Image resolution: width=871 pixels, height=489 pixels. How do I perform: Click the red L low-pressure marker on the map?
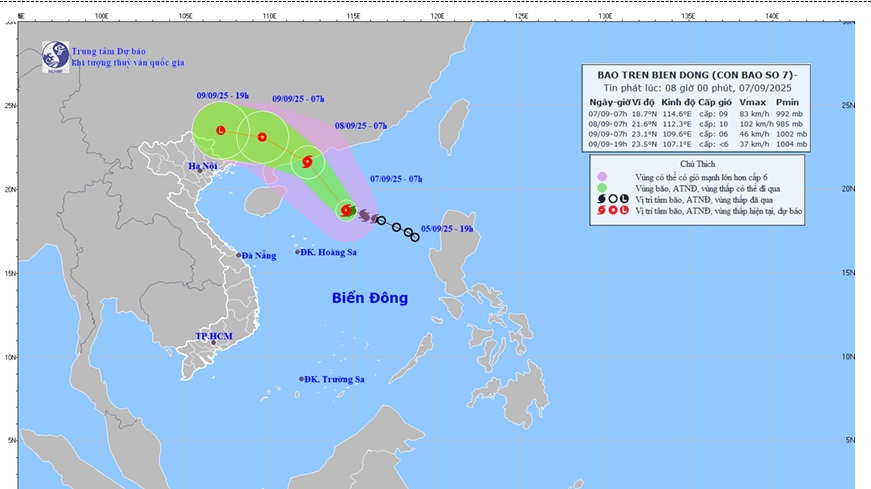(x=220, y=130)
